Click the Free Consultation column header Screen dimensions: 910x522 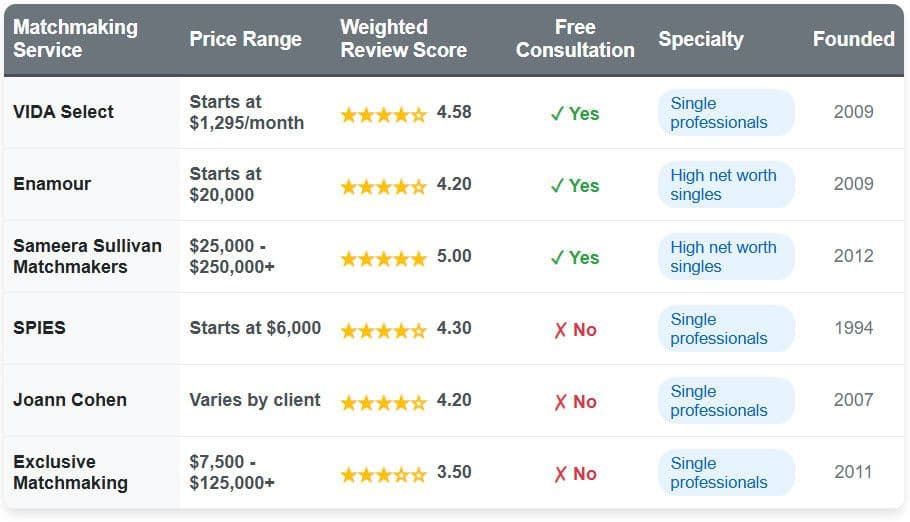click(x=575, y=39)
